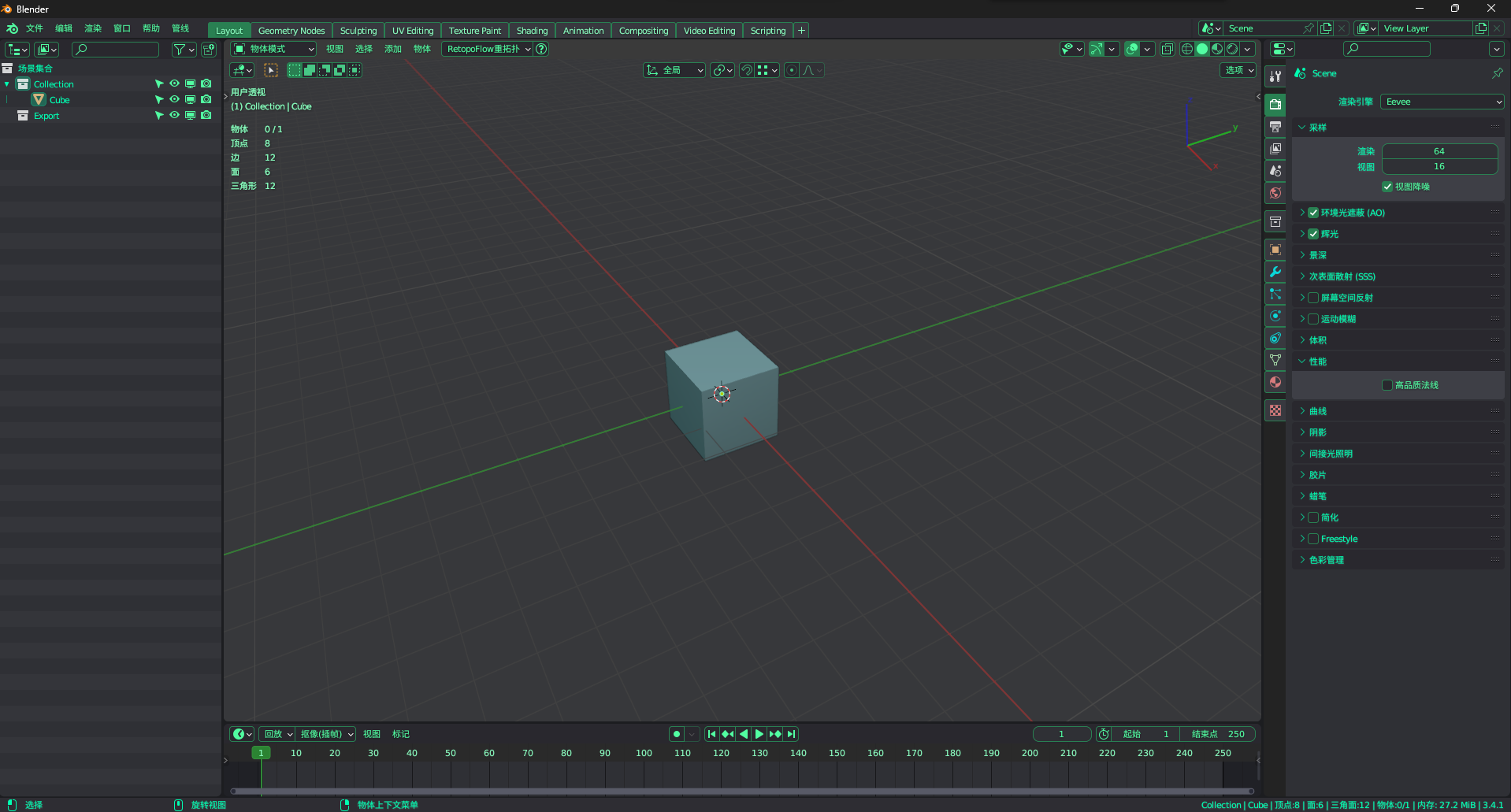This screenshot has width=1511, height=812.
Task: Switch to Sculpting workspace tab
Action: (x=358, y=31)
